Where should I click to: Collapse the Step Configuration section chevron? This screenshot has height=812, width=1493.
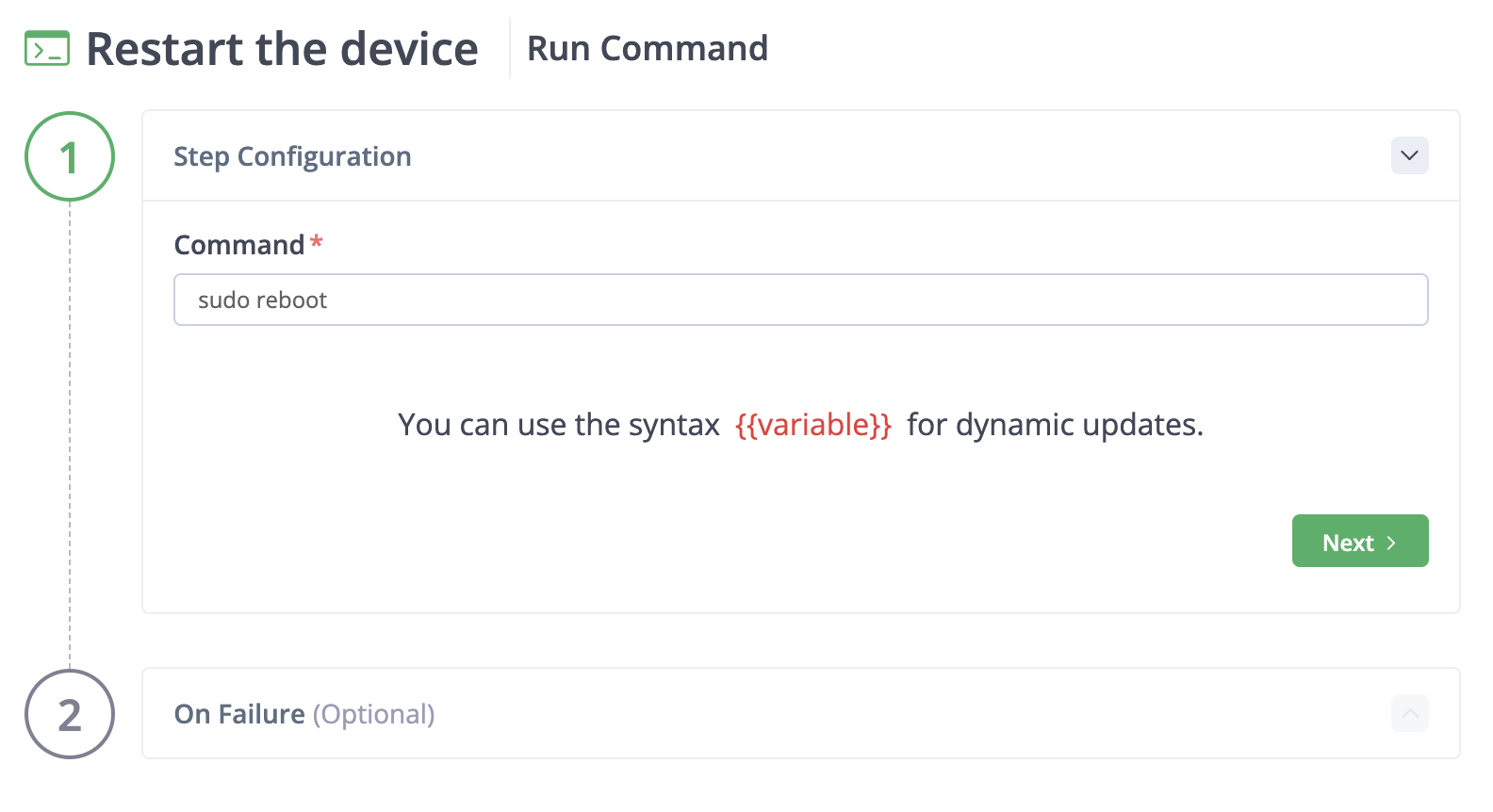click(x=1409, y=155)
